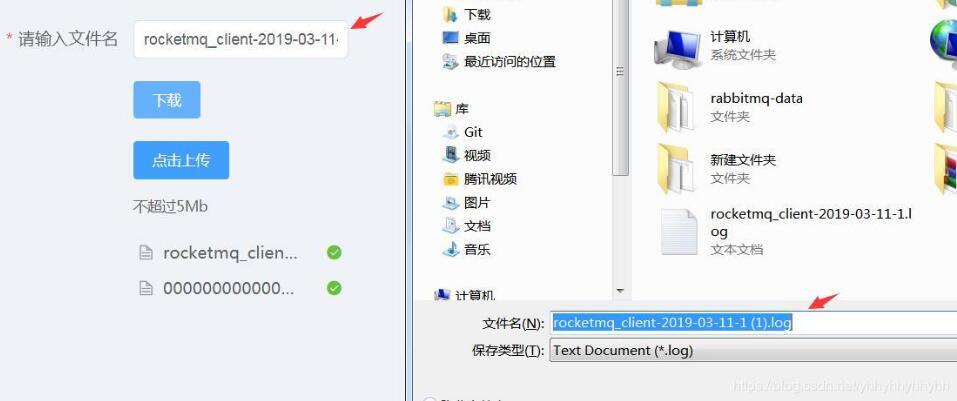Click the 计算机 system folder icon
Screen dimensions: 957x401
(678, 47)
